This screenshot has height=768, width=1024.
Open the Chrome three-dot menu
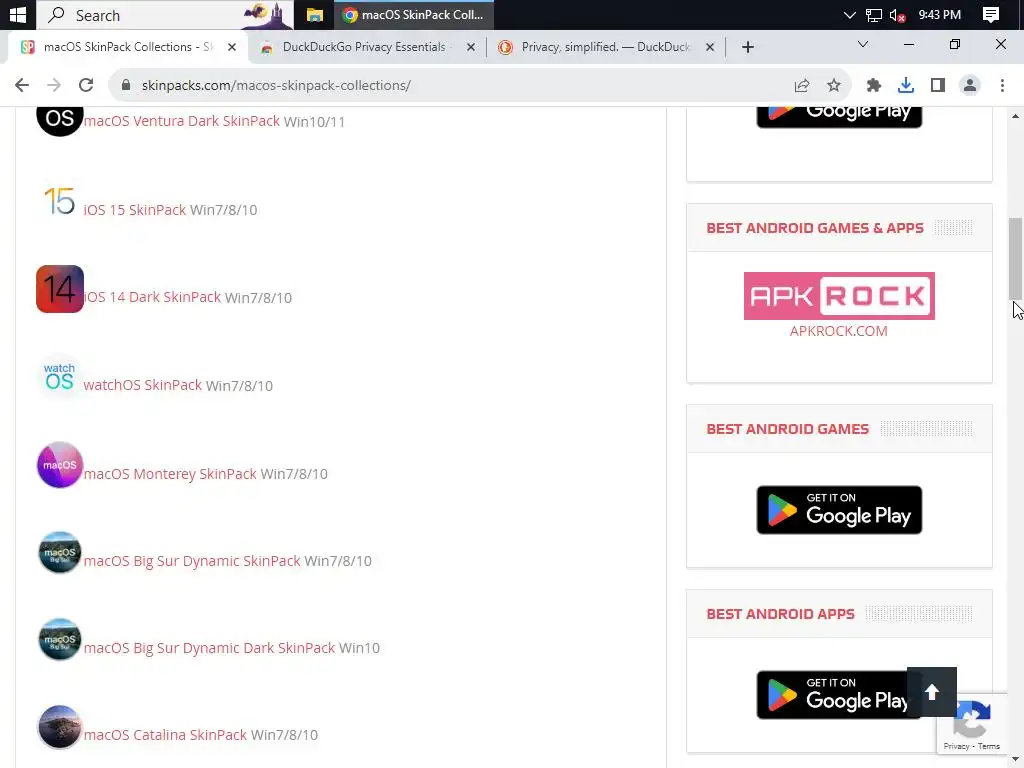[x=1002, y=86]
